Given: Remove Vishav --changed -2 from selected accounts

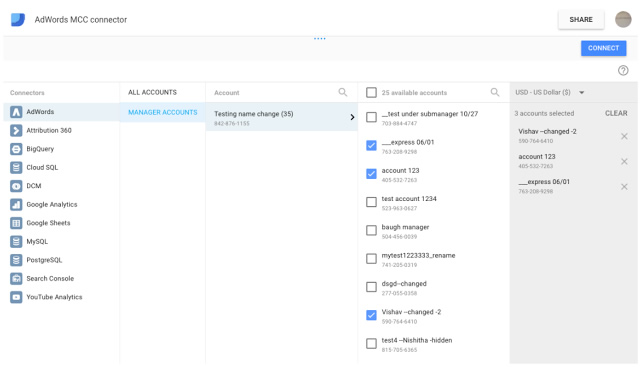Looking at the screenshot, I should 624,136.
